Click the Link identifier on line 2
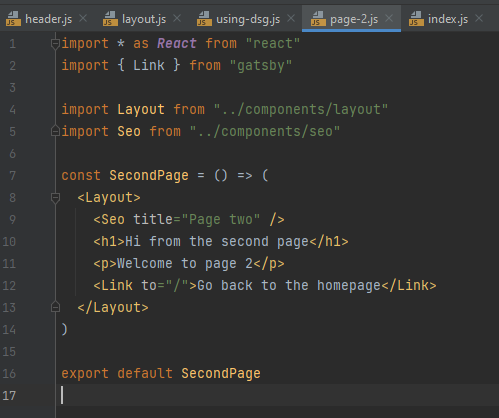Image resolution: width=499 pixels, height=418 pixels. 149,66
